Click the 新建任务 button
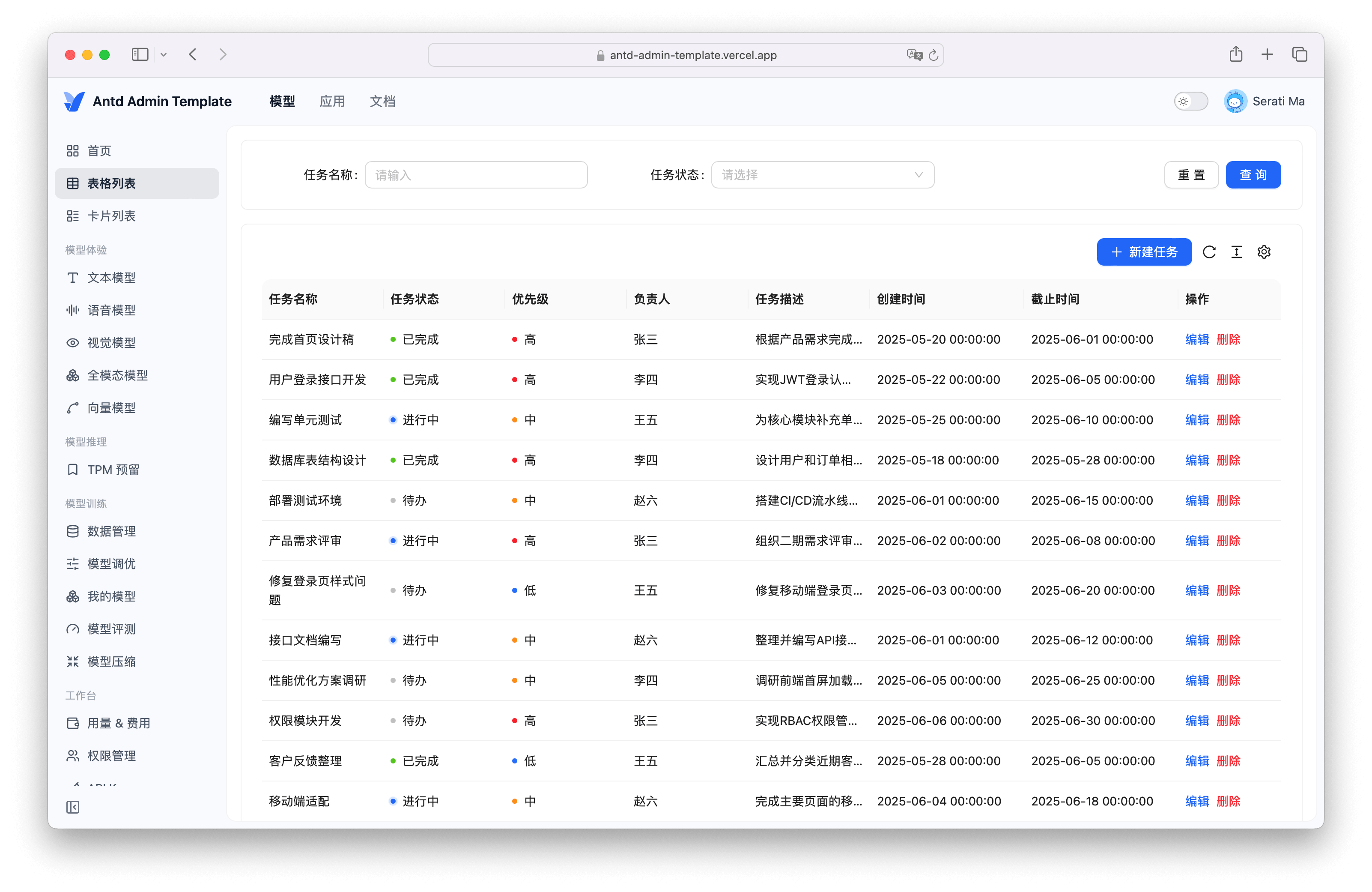This screenshot has width=1372, height=892. point(1144,252)
